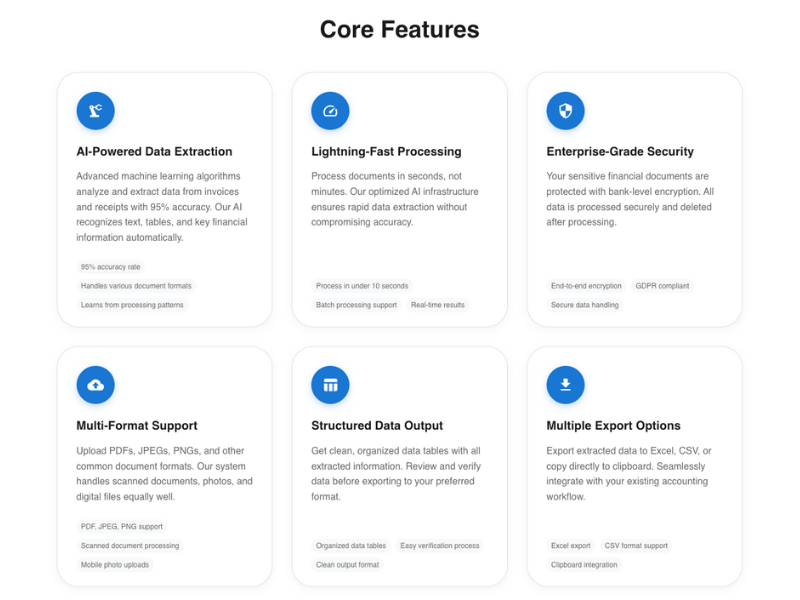Click the 'GDPR compliant' tag
800x600 pixels.
coord(662,286)
